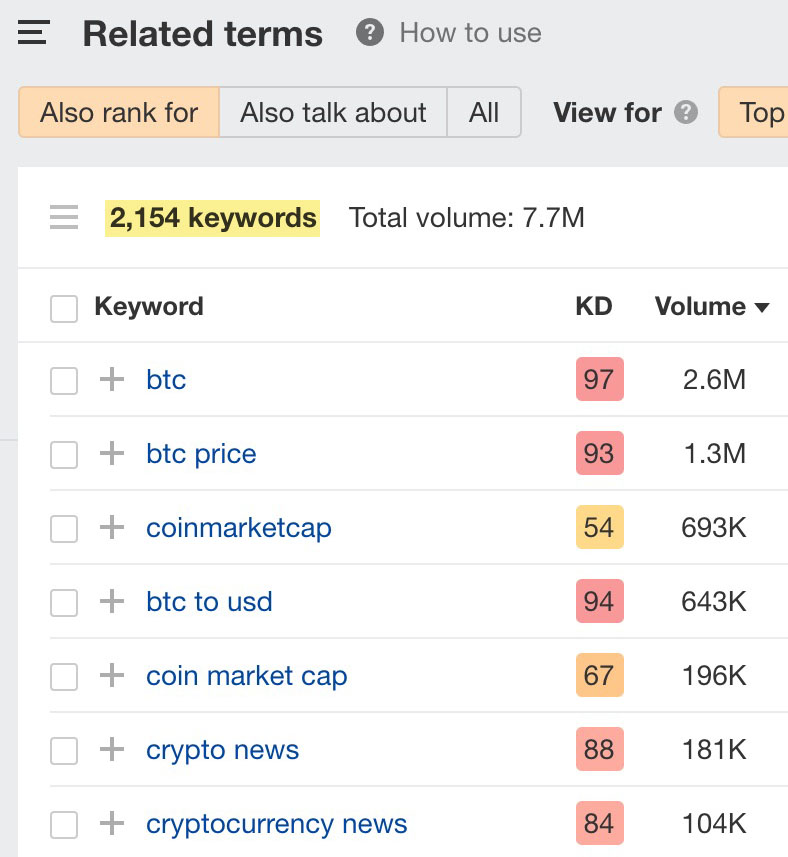788x857 pixels.
Task: Click the plus icon beside coinmarketcap
Action: 112,528
